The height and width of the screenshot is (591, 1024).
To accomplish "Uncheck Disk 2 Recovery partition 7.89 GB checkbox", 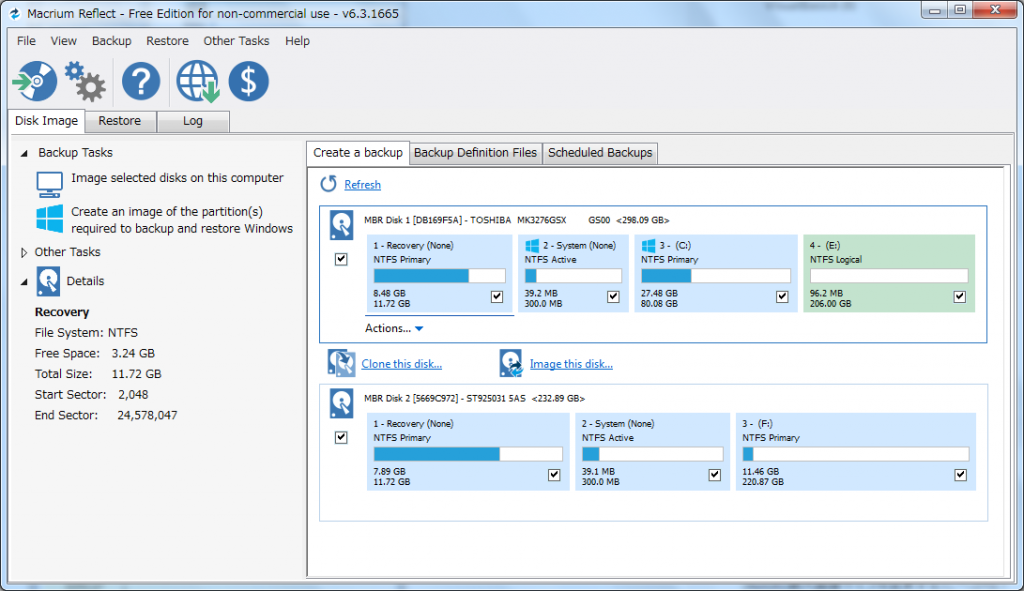I will [x=554, y=475].
